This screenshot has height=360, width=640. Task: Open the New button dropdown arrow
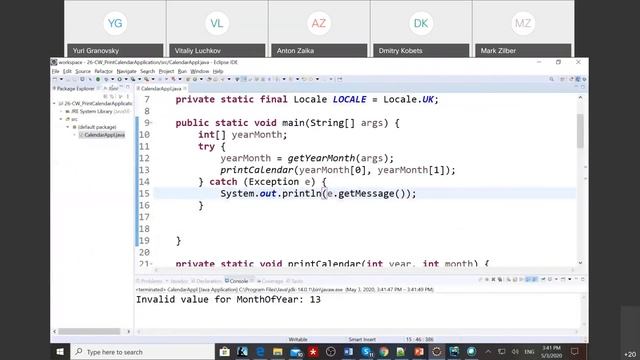pyautogui.click(x=61, y=79)
